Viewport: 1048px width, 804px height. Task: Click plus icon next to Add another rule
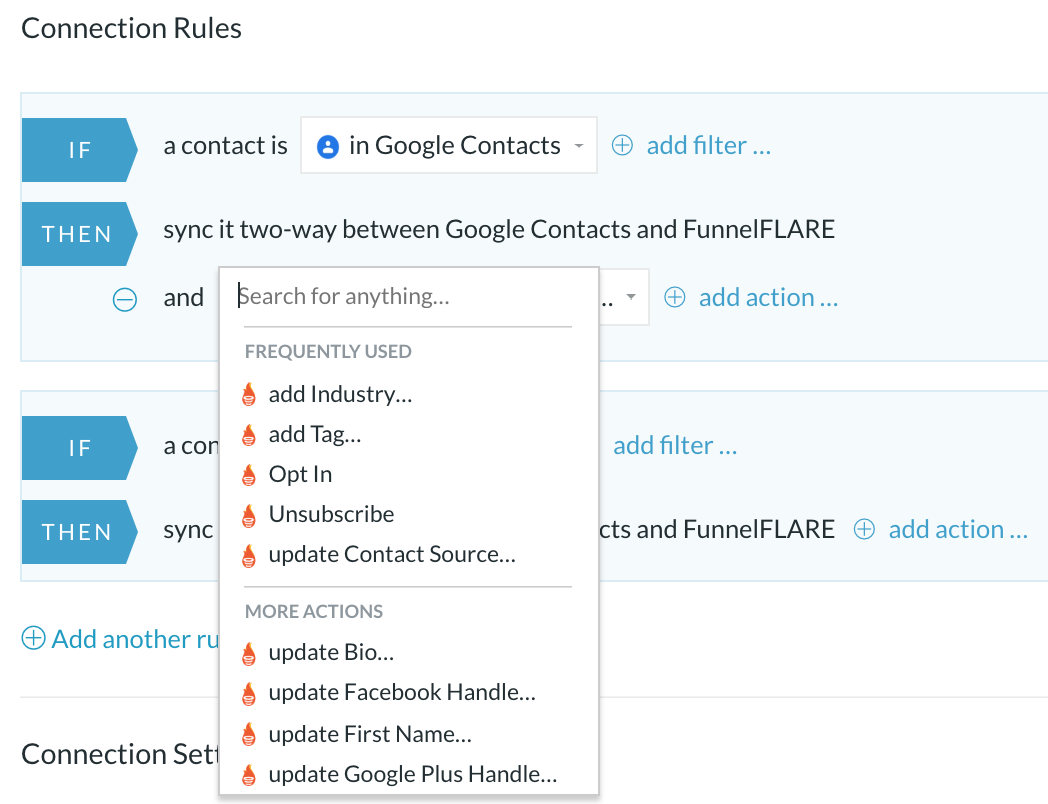click(x=33, y=638)
